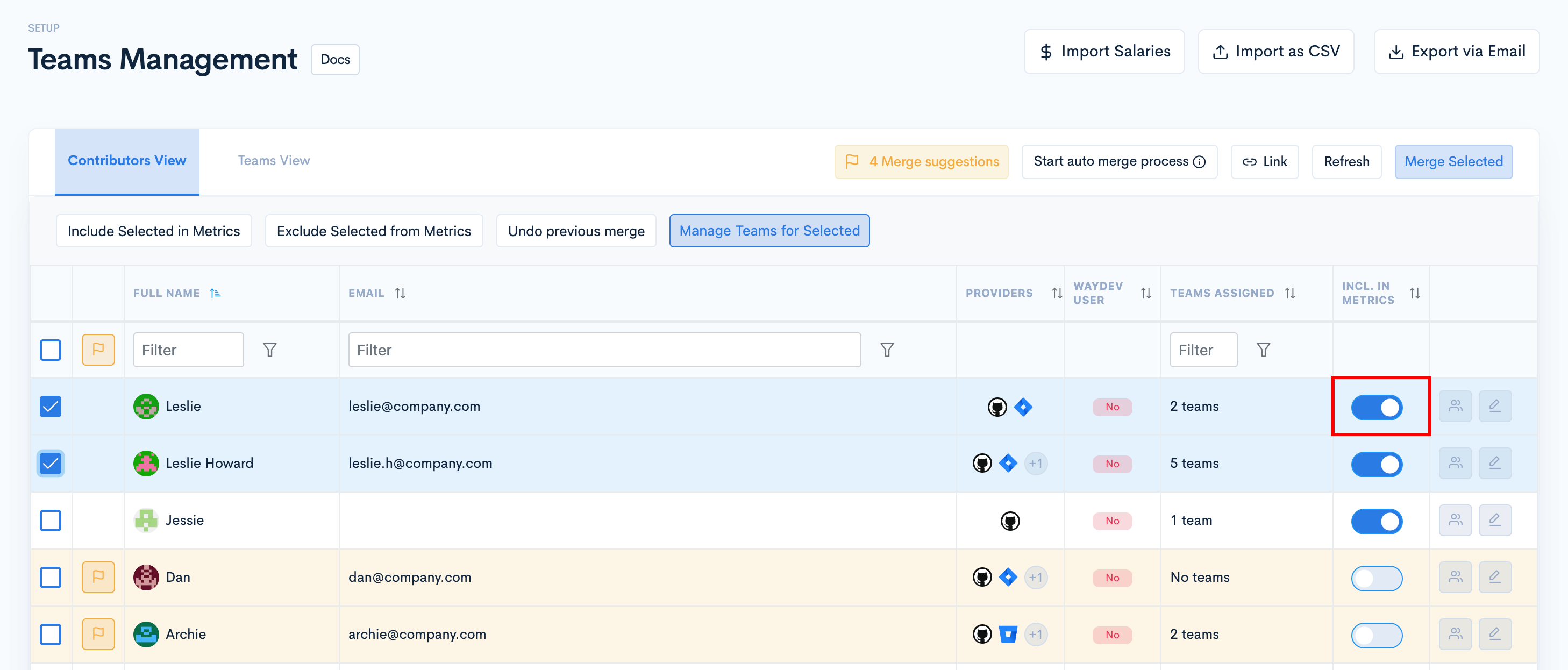Click Exclude Selected from Metrics
Screen dimensions: 1568x670
pyautogui.click(x=374, y=231)
